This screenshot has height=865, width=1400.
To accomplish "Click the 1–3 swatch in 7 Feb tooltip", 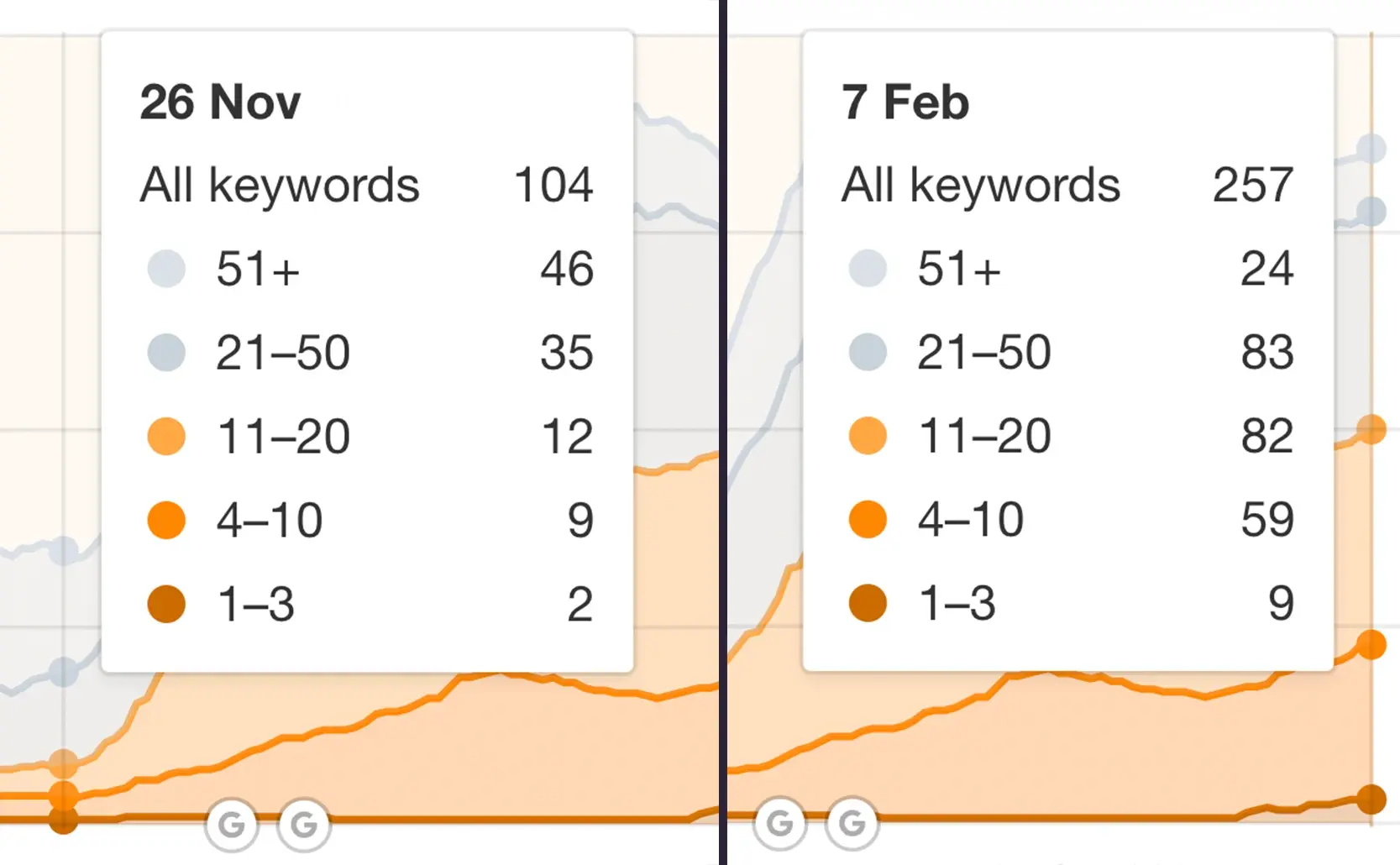I will coord(868,603).
